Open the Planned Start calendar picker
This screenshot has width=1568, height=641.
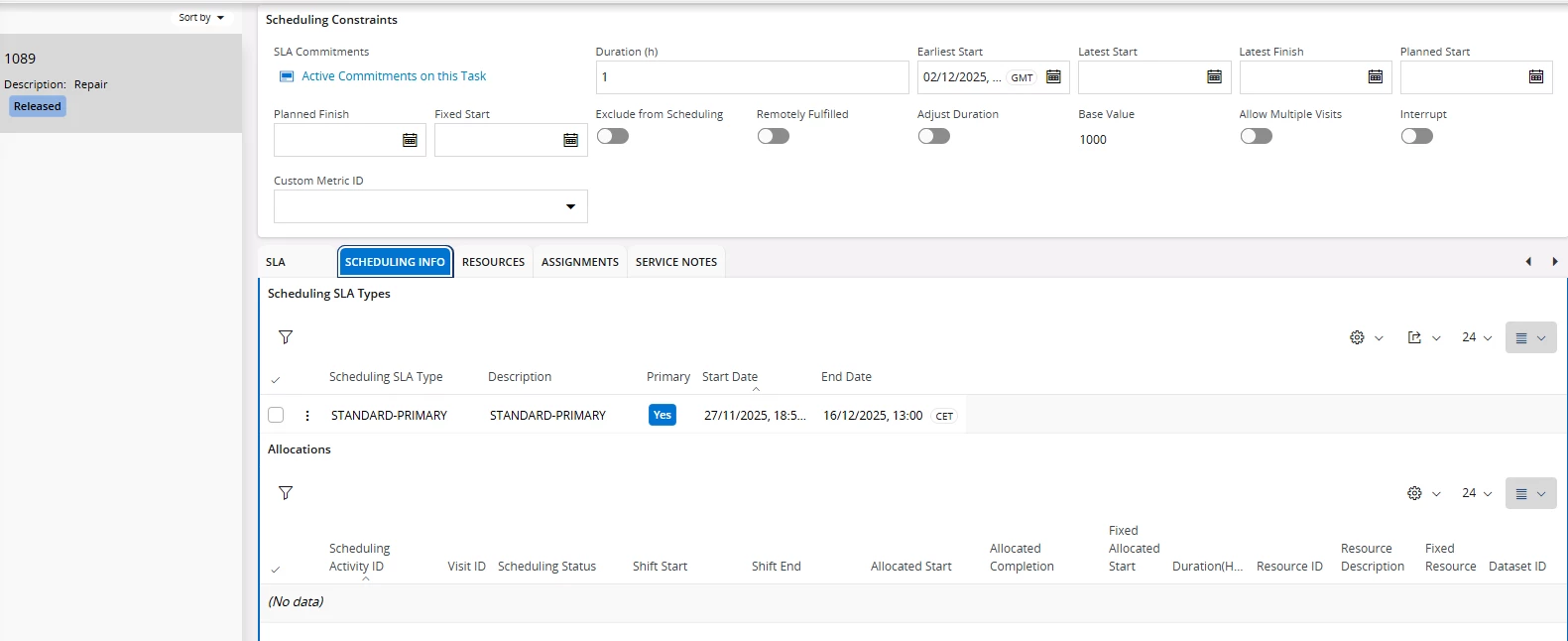[1535, 77]
